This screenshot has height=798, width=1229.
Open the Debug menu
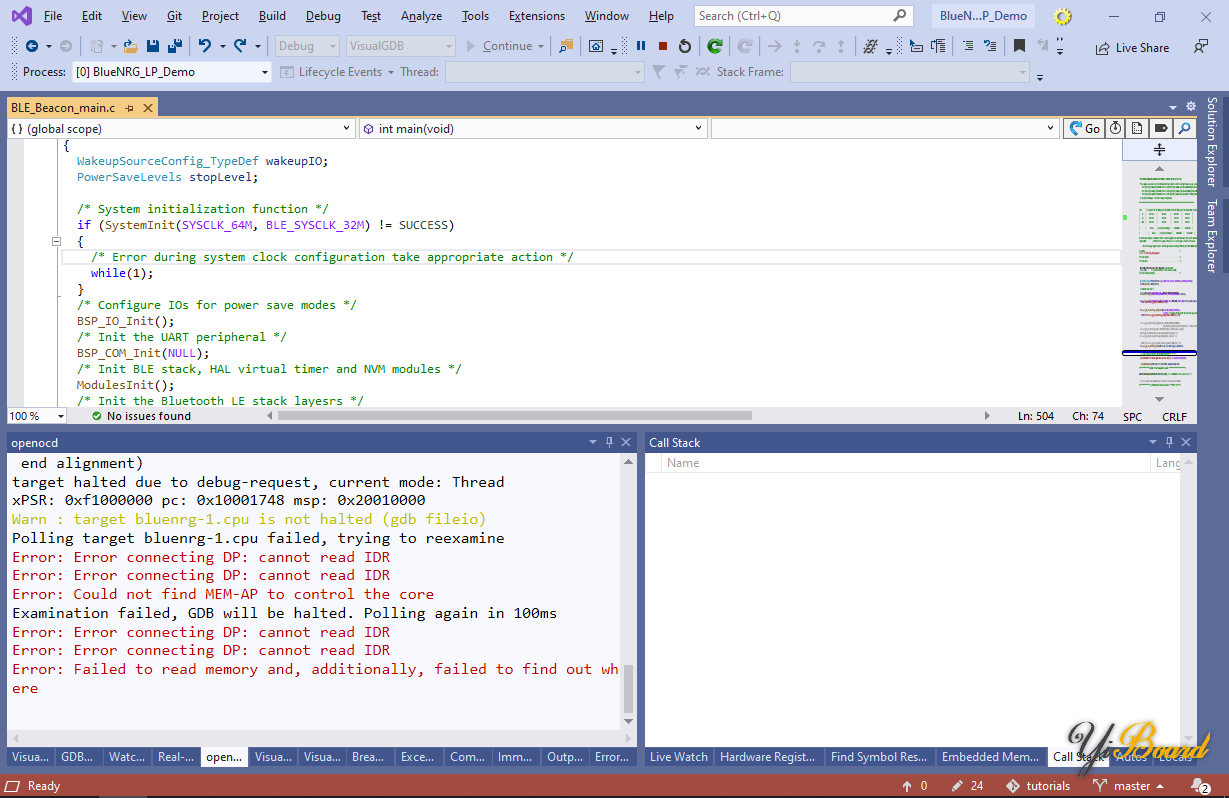323,16
